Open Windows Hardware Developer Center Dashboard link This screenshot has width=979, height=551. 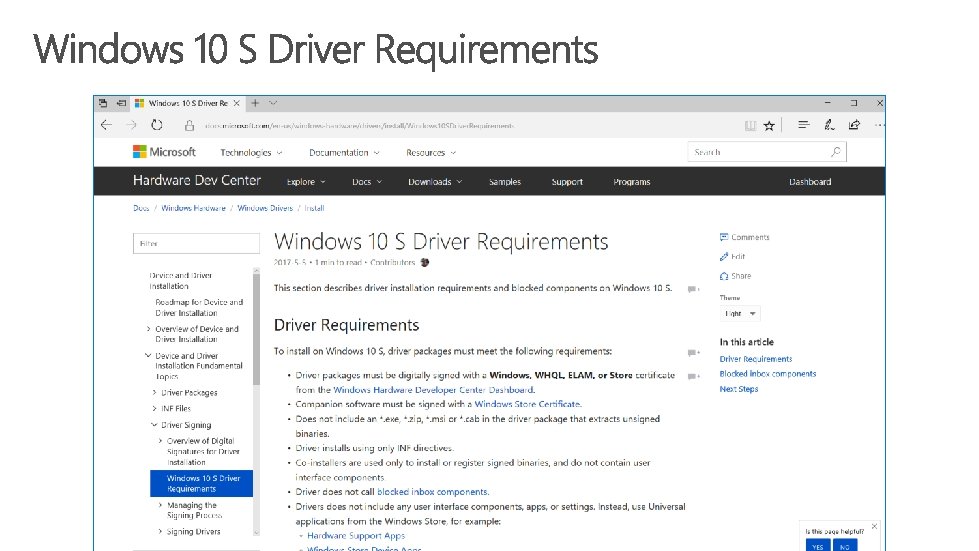coord(433,389)
